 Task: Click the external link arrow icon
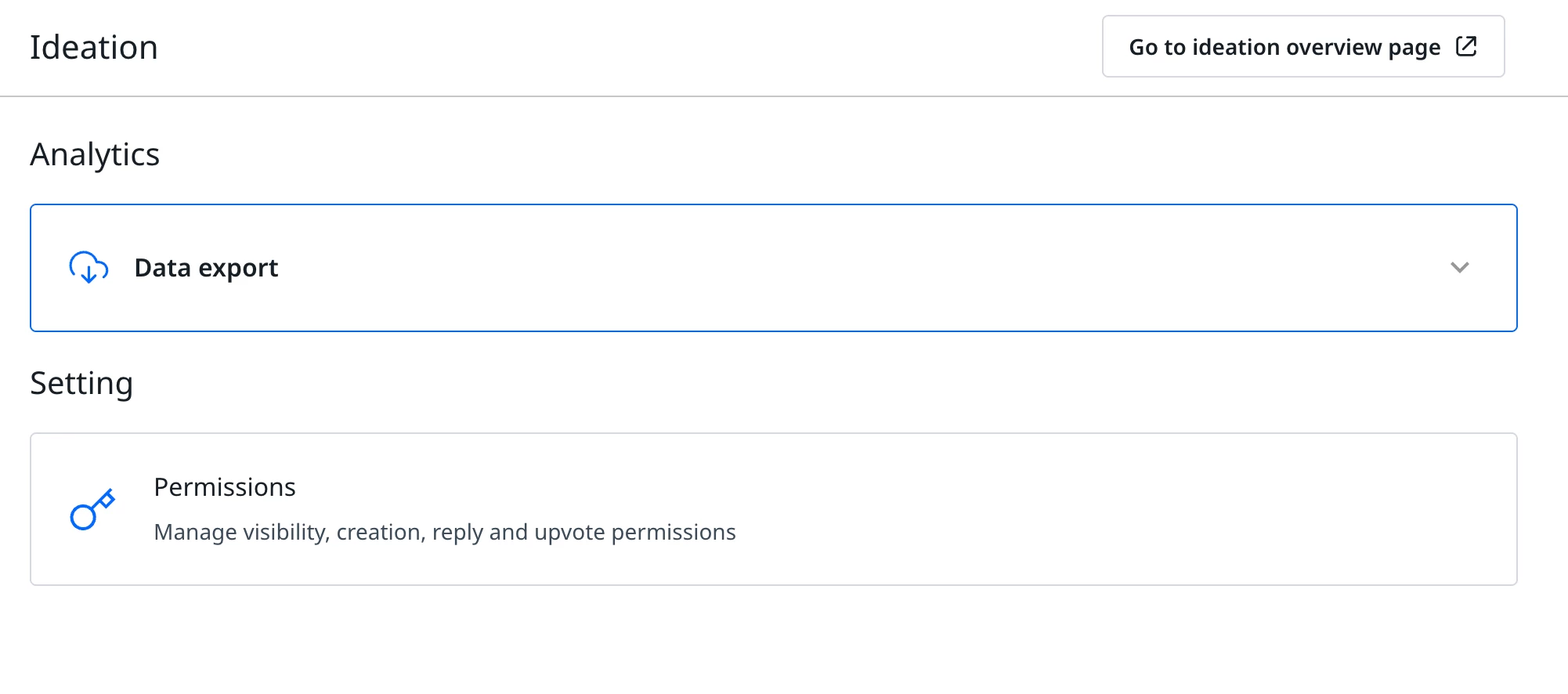[x=1466, y=46]
